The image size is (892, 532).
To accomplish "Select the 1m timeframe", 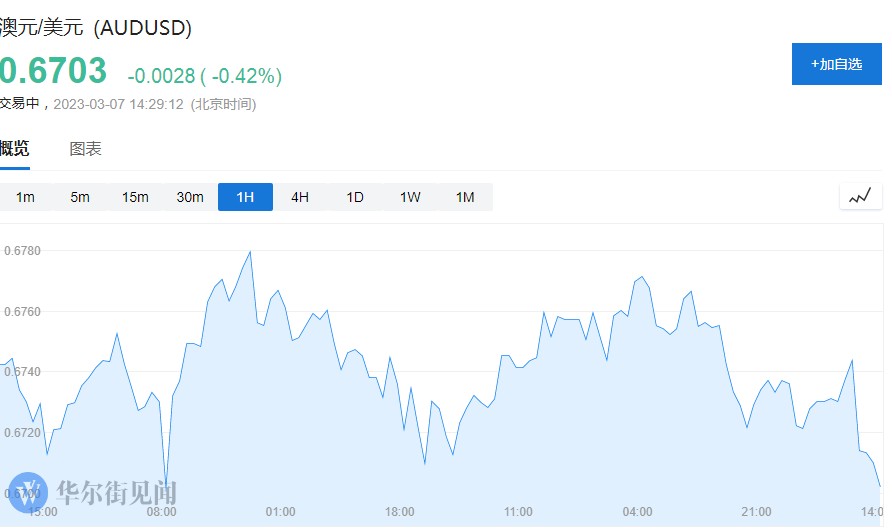I will pos(25,197).
